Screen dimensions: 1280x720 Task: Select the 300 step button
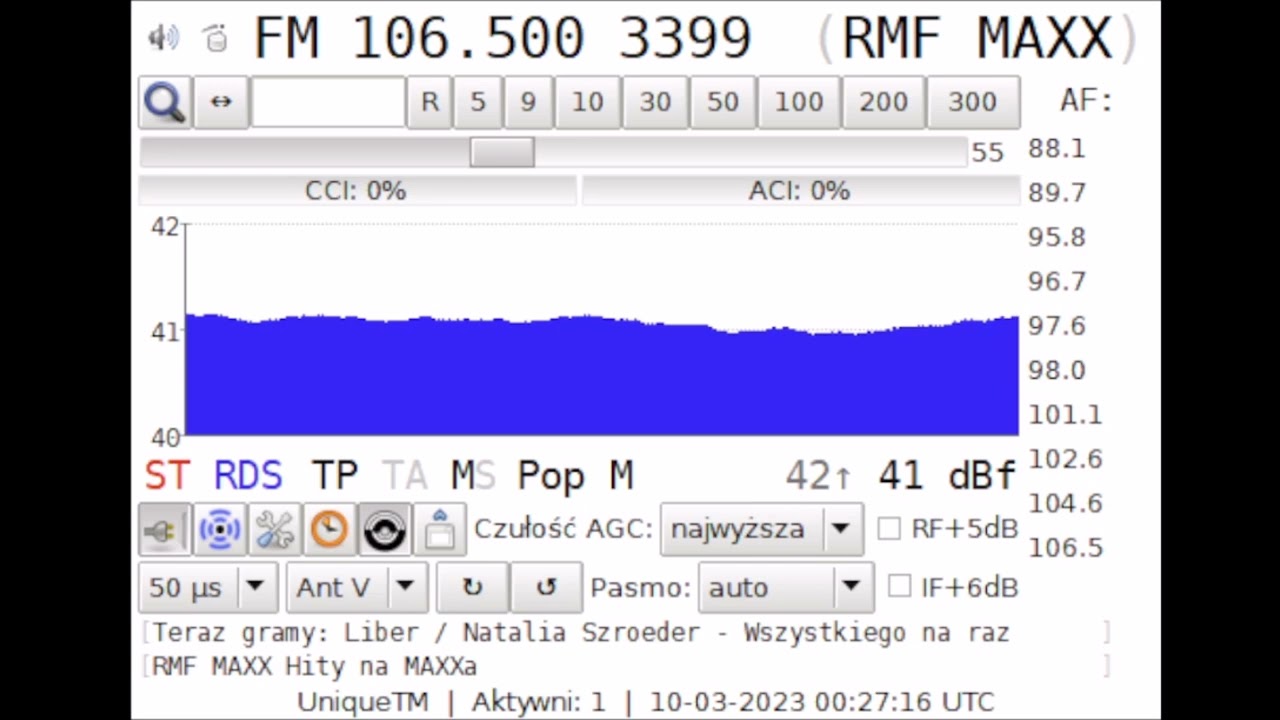973,102
